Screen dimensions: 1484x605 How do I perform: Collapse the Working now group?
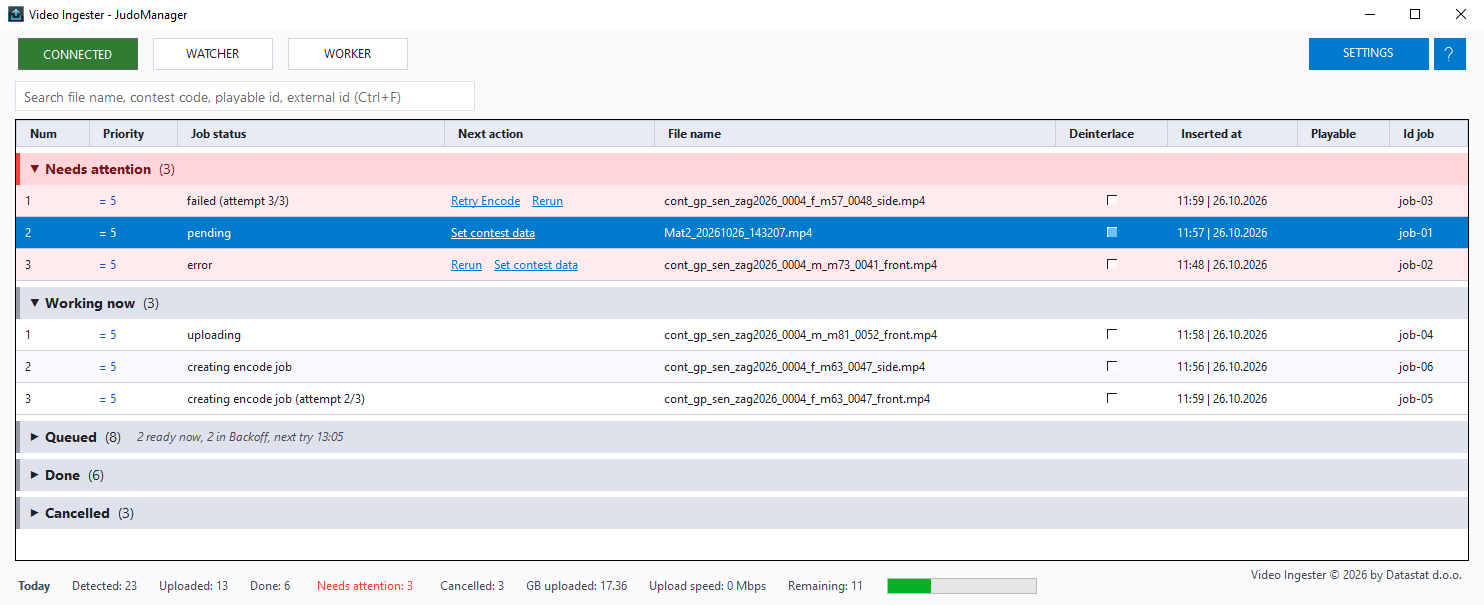tap(35, 303)
